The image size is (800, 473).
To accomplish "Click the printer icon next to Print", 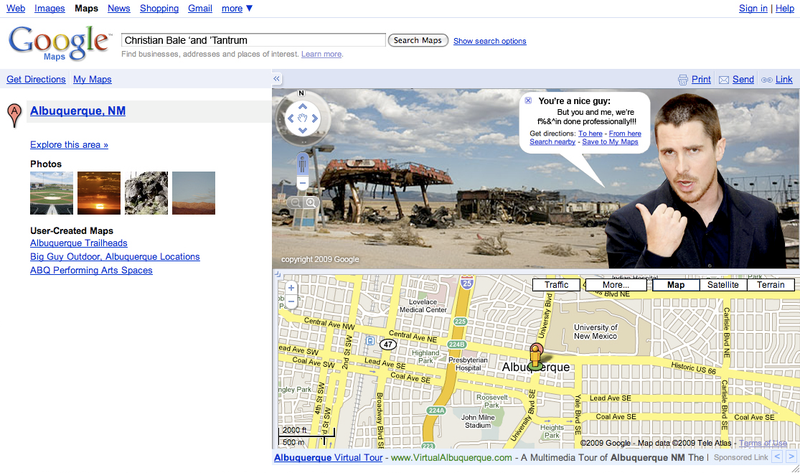I will click(x=683, y=80).
